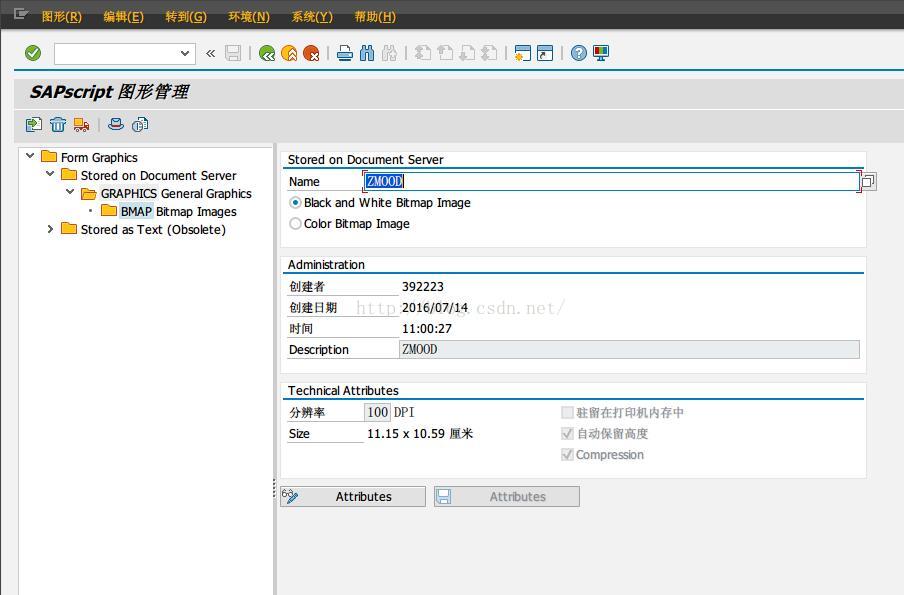Open the 图形(R) menu

coord(62,17)
